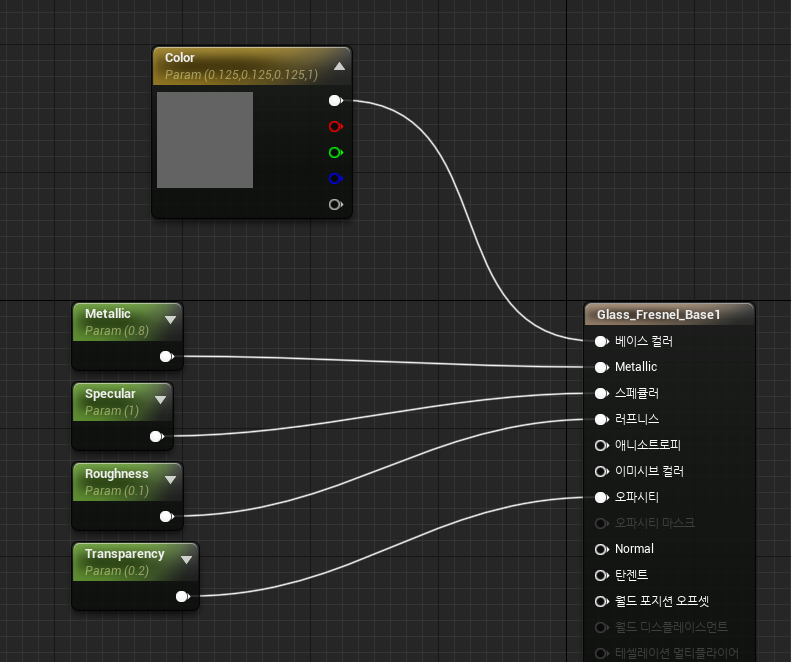
Task: Click the 러프니스 input pin
Action: pyautogui.click(x=601, y=419)
